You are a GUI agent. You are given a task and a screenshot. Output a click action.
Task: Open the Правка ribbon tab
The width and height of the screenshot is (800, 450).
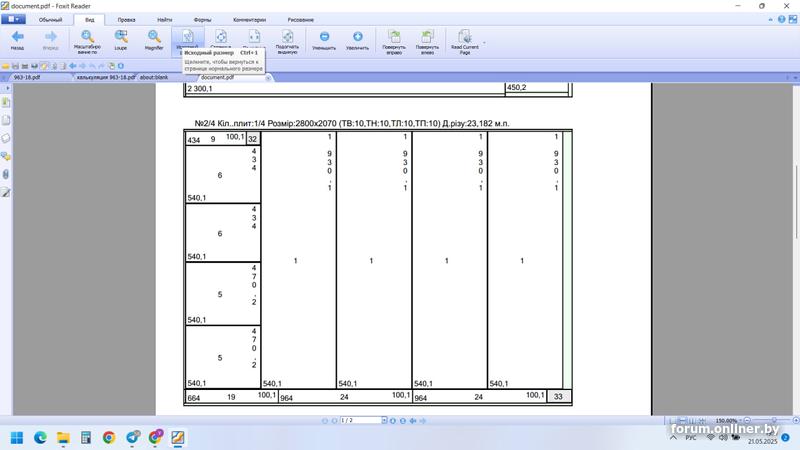click(x=127, y=20)
